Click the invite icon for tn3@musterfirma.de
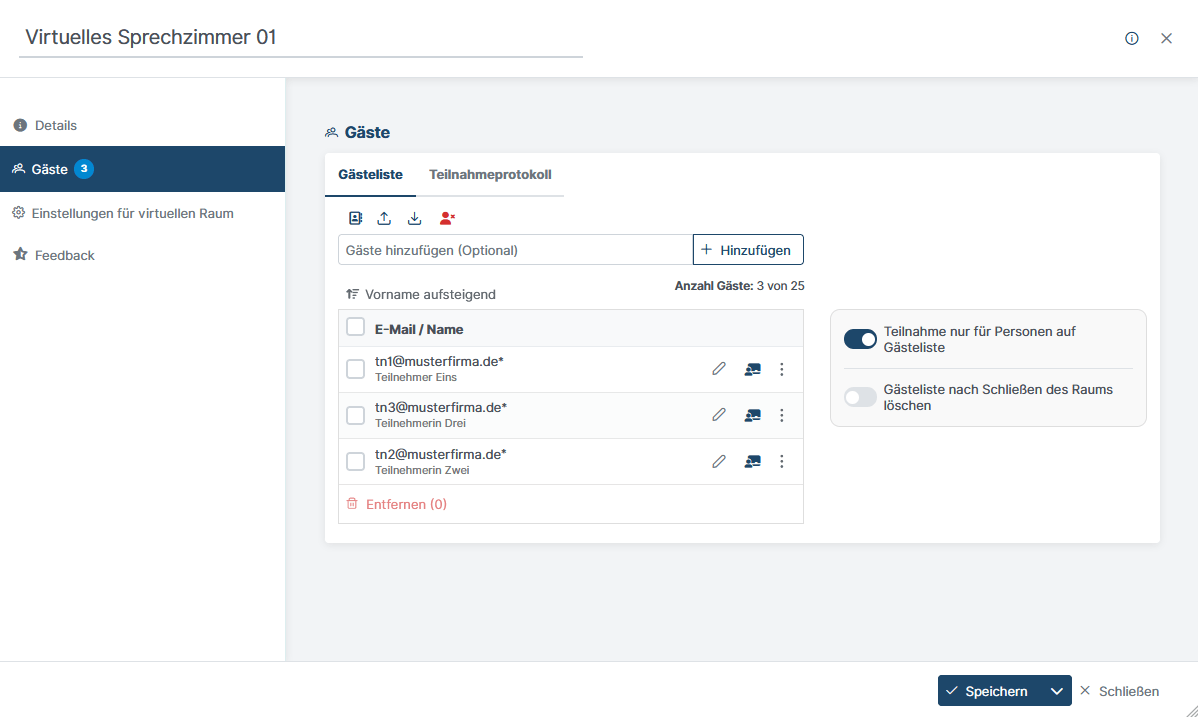The image size is (1198, 717). (x=752, y=415)
